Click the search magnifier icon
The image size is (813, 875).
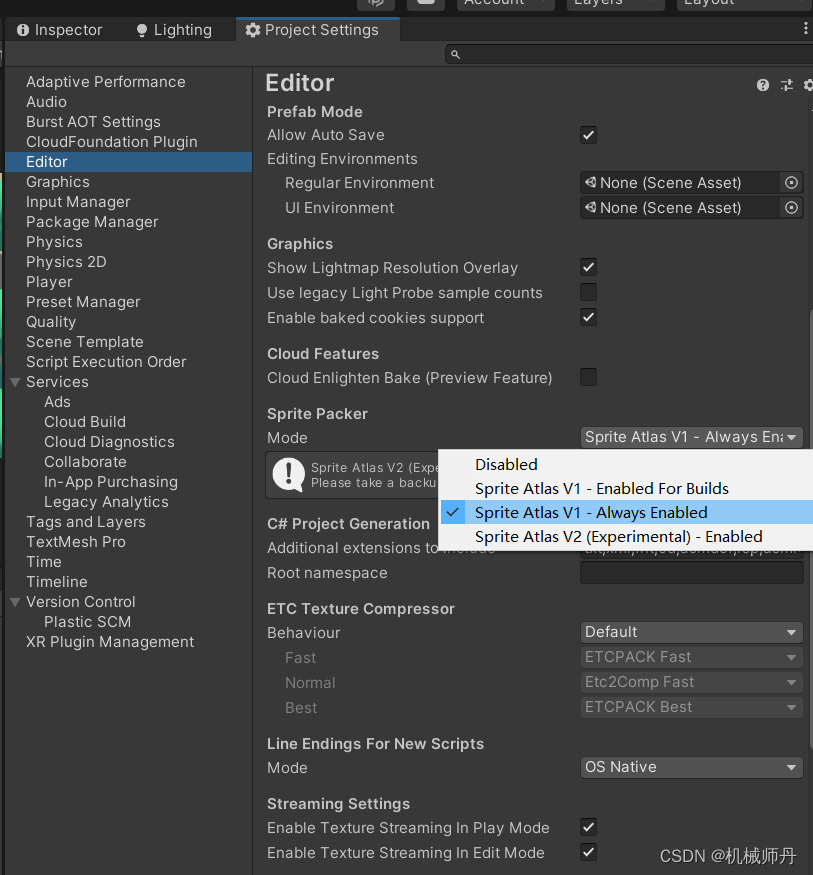pyautogui.click(x=455, y=54)
